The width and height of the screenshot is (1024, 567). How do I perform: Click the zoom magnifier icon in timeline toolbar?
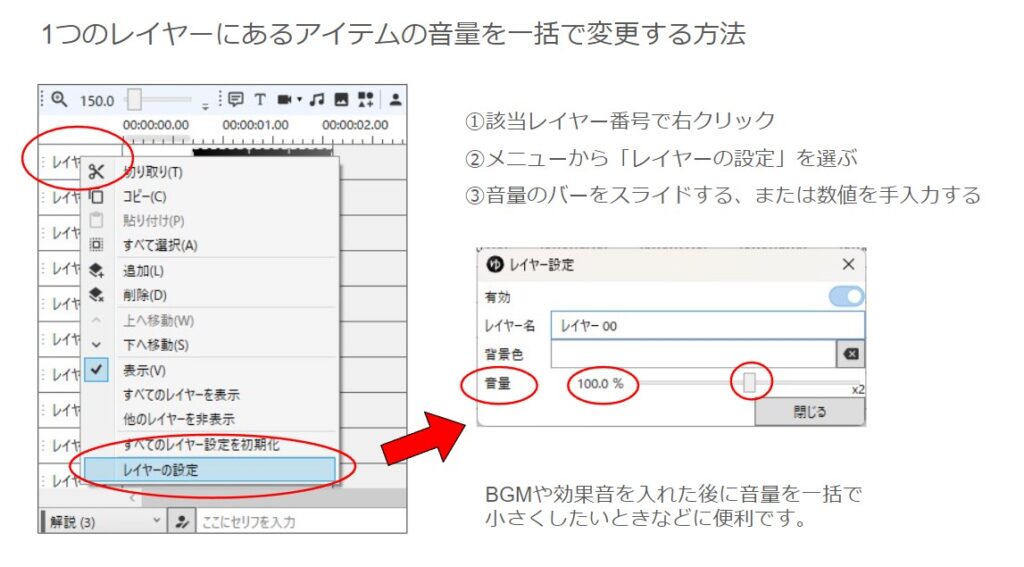point(59,99)
